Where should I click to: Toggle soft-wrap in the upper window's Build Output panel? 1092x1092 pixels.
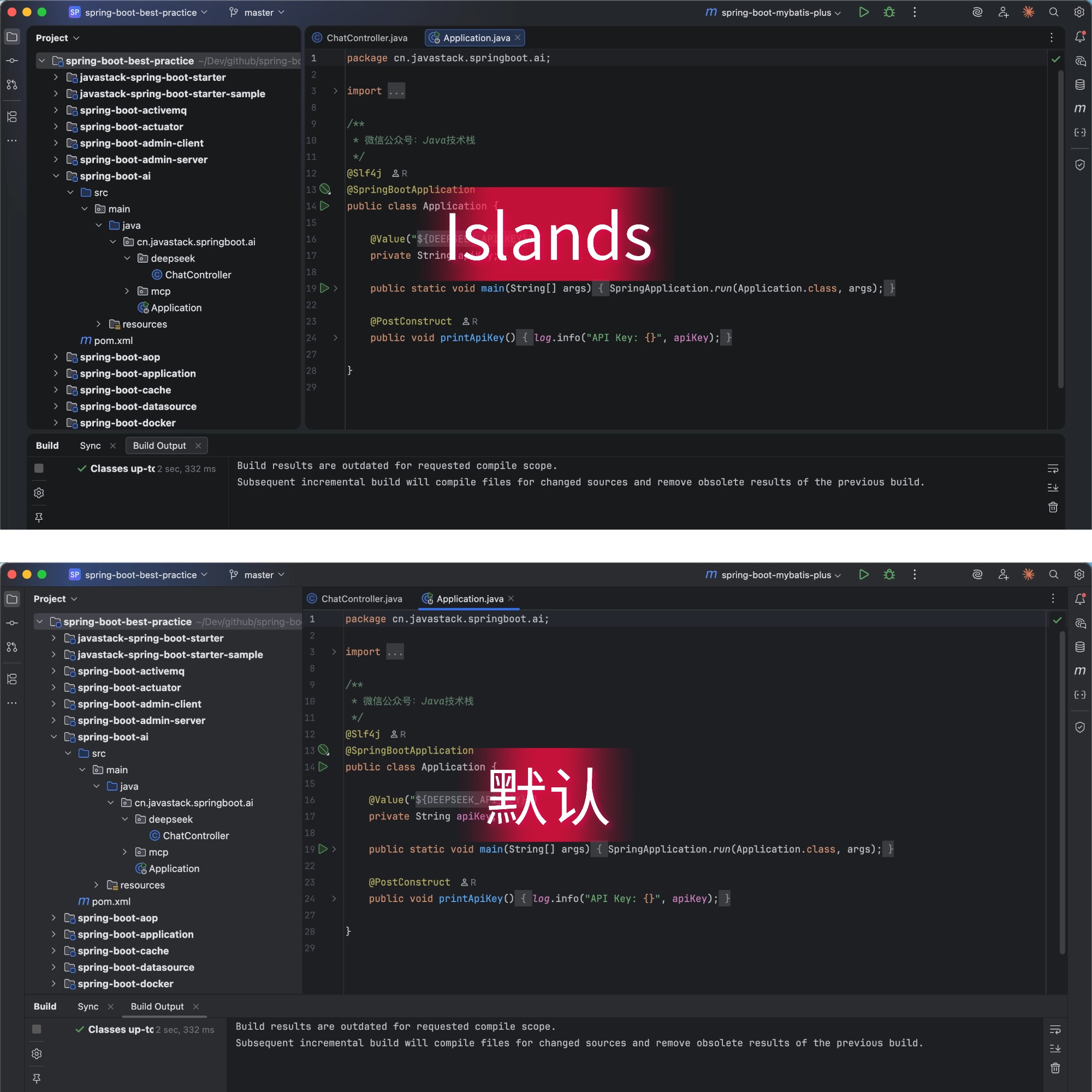tap(1053, 468)
